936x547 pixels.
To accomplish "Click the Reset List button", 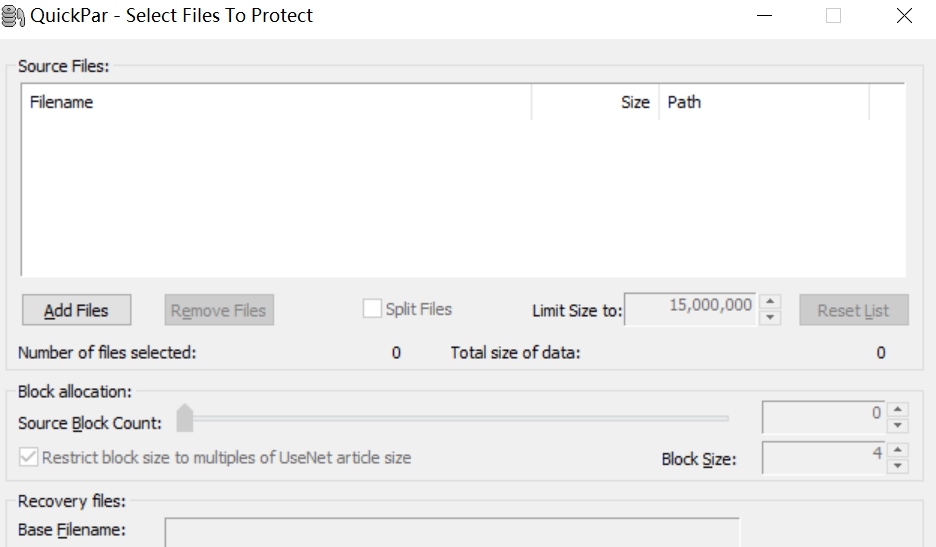I will pos(854,310).
